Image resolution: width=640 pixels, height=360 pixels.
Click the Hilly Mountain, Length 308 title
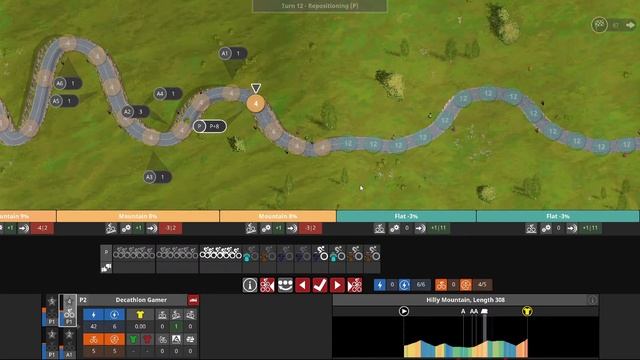[465, 300]
